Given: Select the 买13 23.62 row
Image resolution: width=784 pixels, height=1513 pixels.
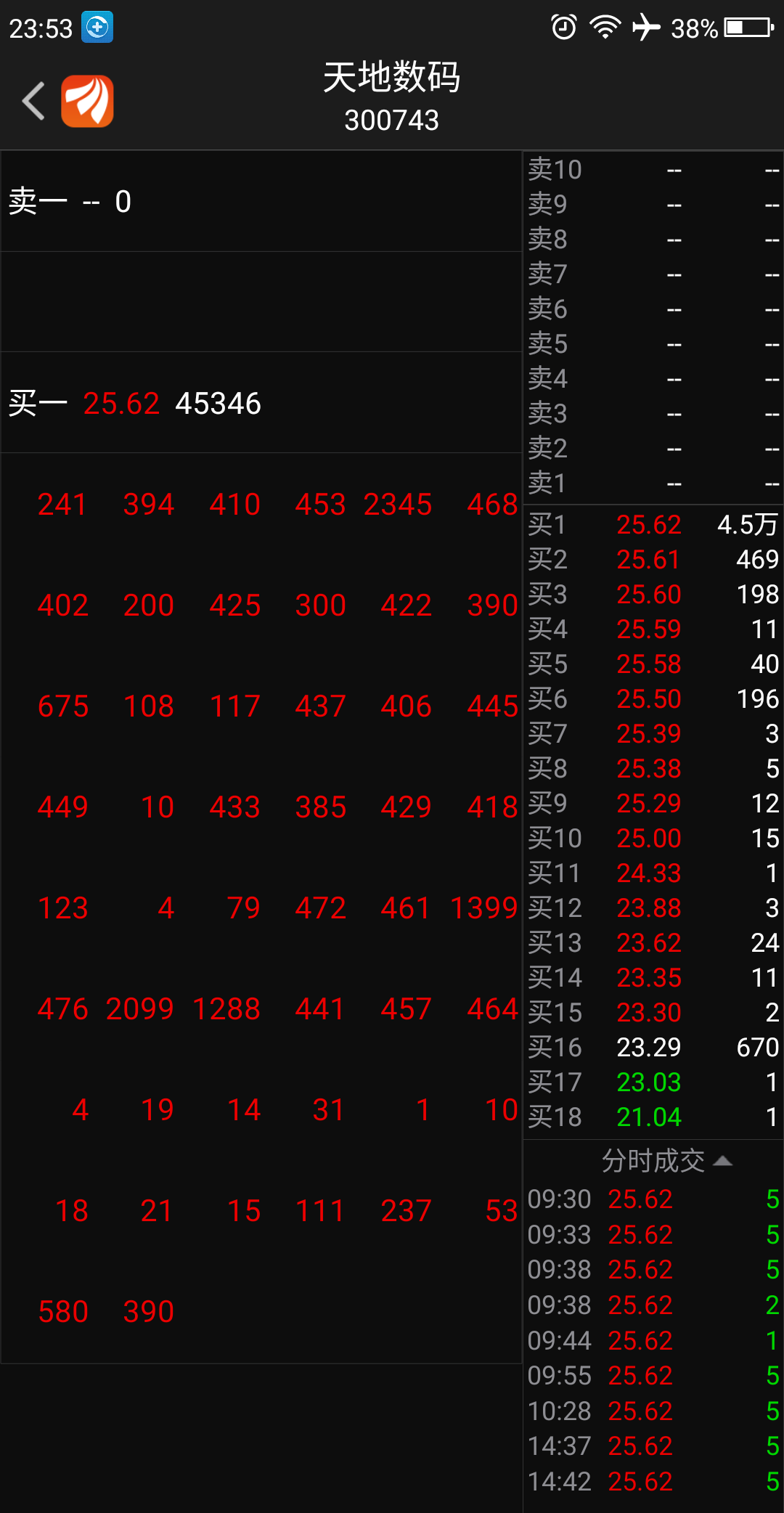Looking at the screenshot, I should pyautogui.click(x=653, y=942).
